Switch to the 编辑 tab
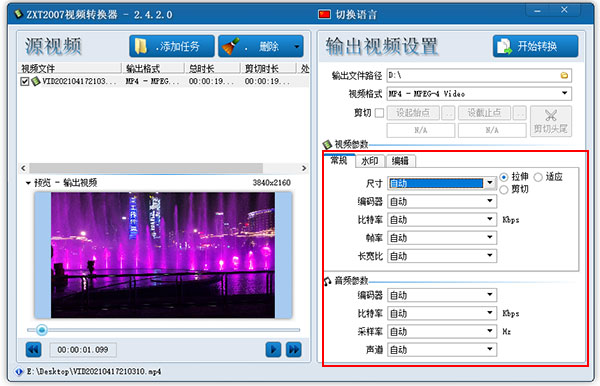This screenshot has height=386, width=600. pyautogui.click(x=400, y=161)
